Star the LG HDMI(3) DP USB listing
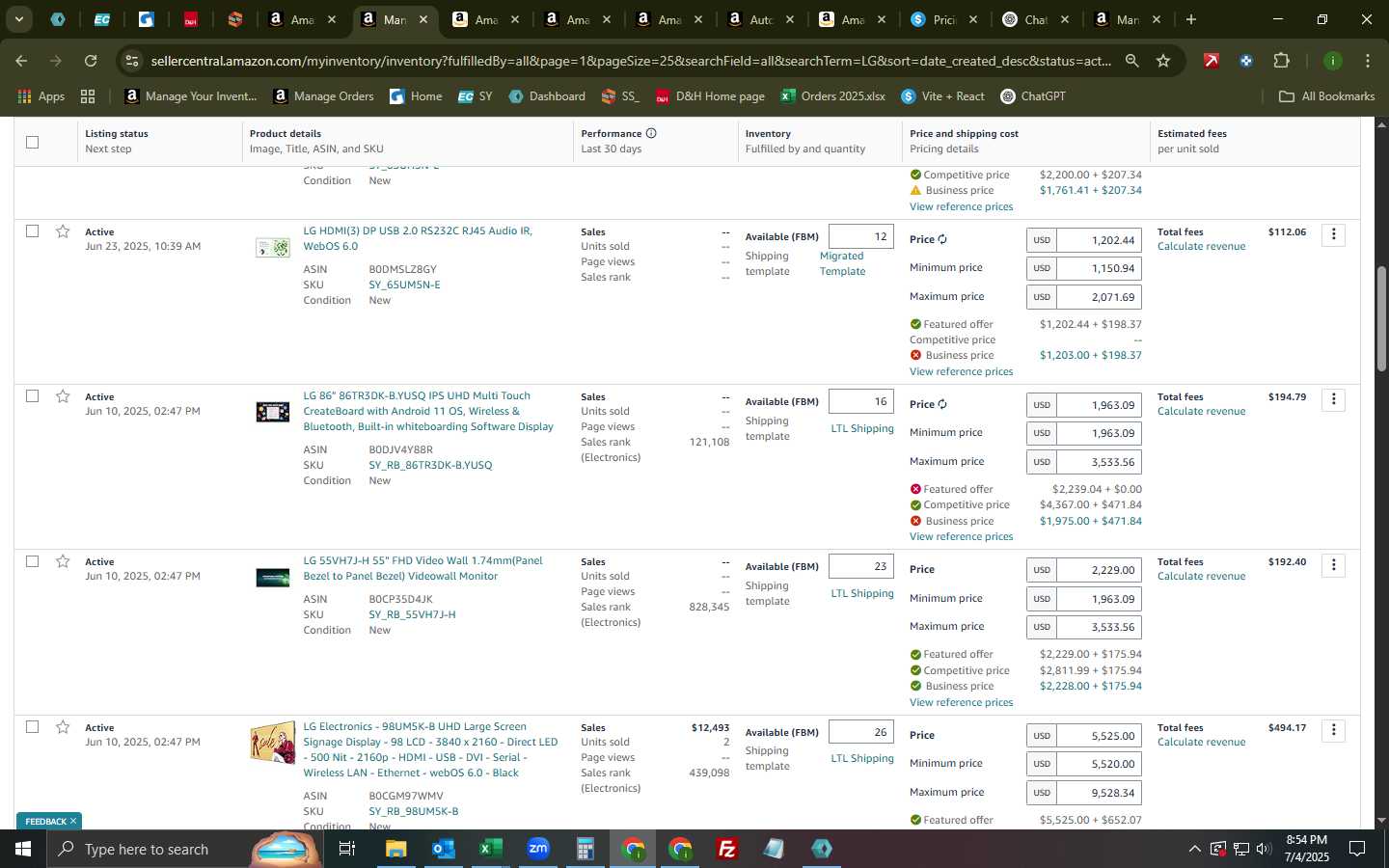The height and width of the screenshot is (868, 1389). (x=63, y=231)
